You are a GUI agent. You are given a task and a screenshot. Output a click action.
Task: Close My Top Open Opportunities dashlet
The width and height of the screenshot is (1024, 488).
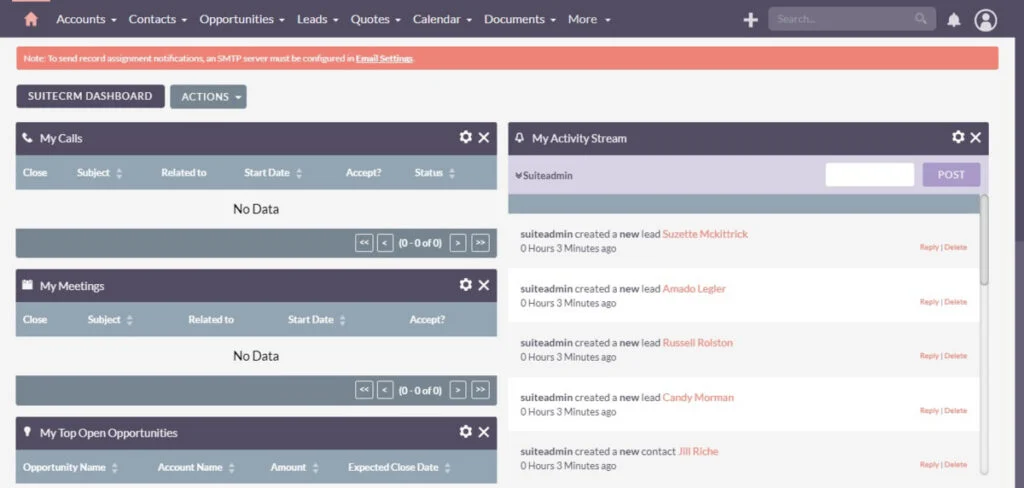click(x=483, y=432)
